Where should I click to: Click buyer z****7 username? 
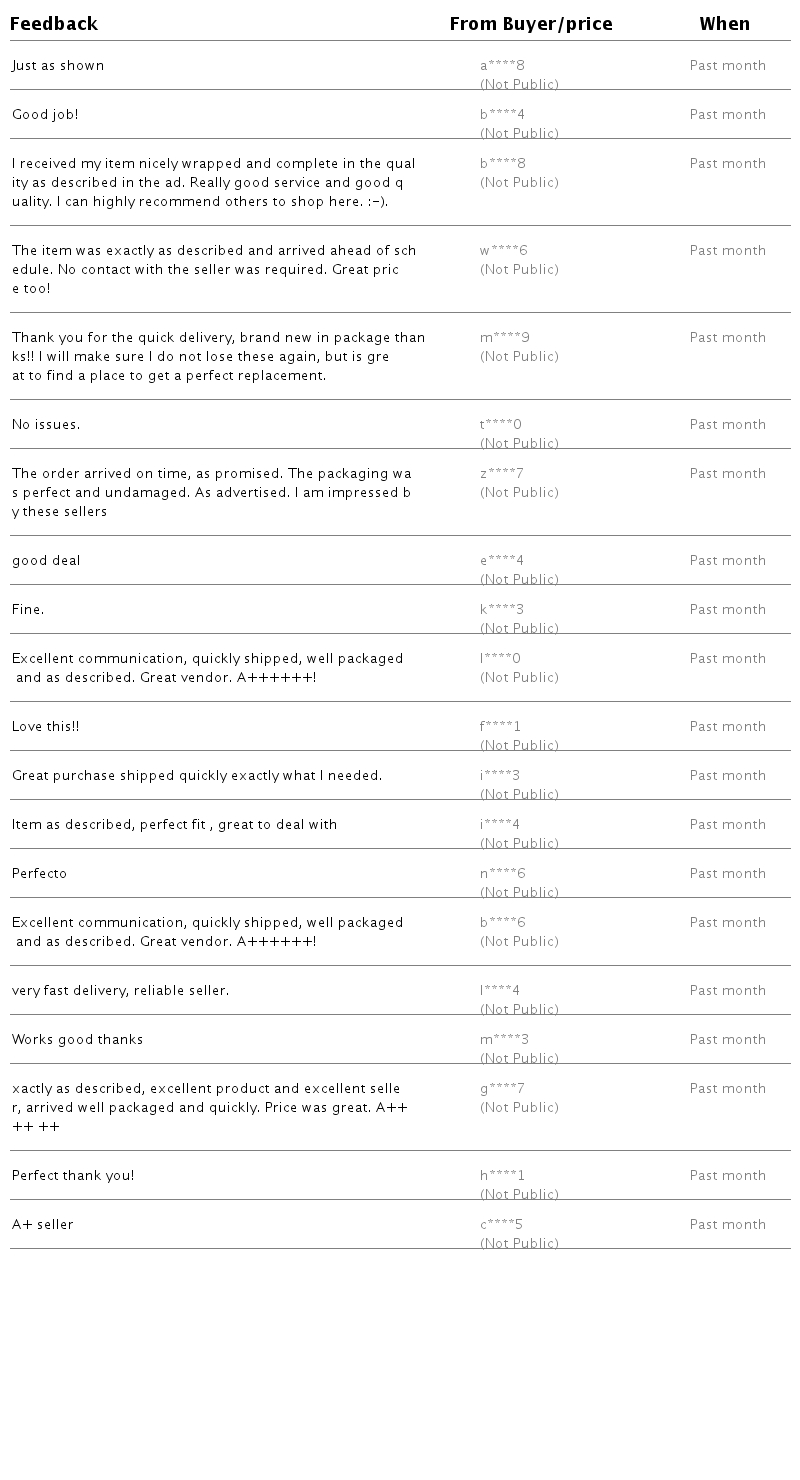501,474
